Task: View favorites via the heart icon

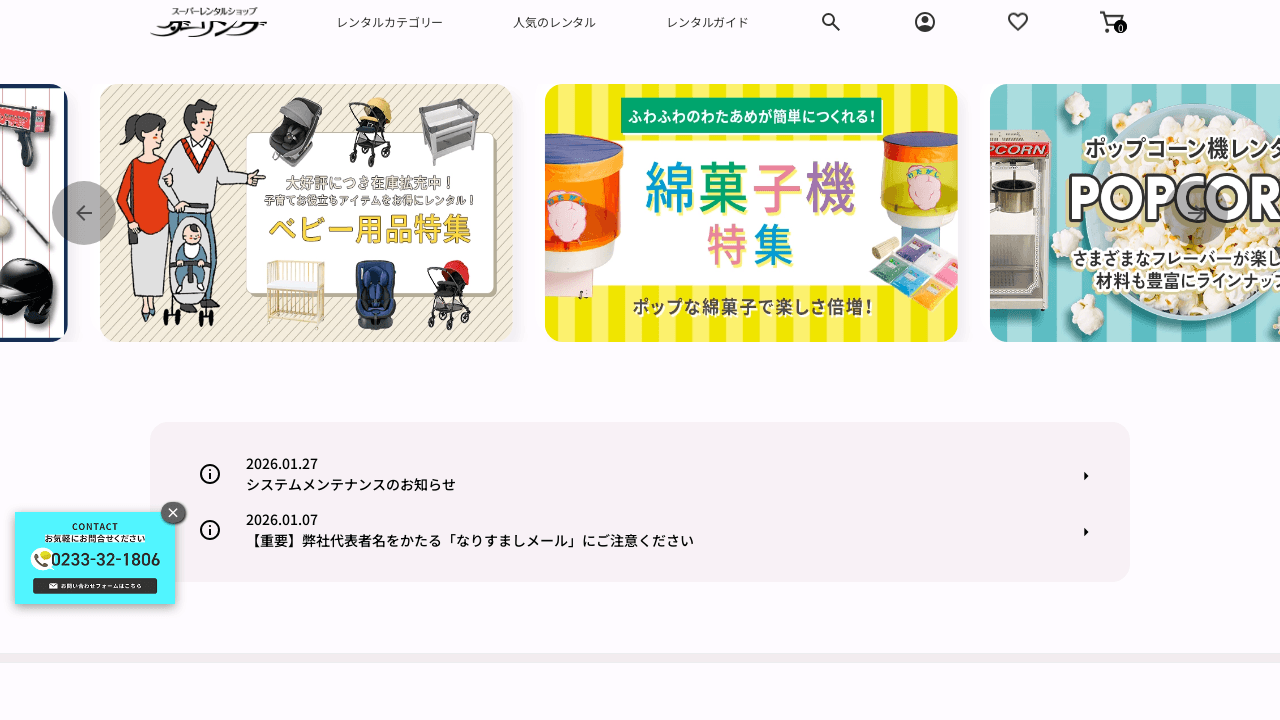Action: pos(1017,21)
